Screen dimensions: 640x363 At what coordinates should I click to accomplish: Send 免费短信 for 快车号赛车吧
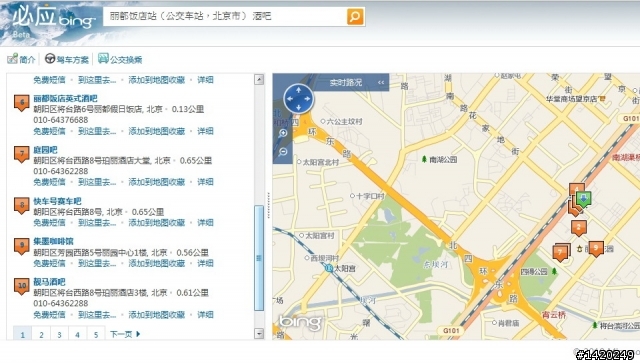click(49, 223)
